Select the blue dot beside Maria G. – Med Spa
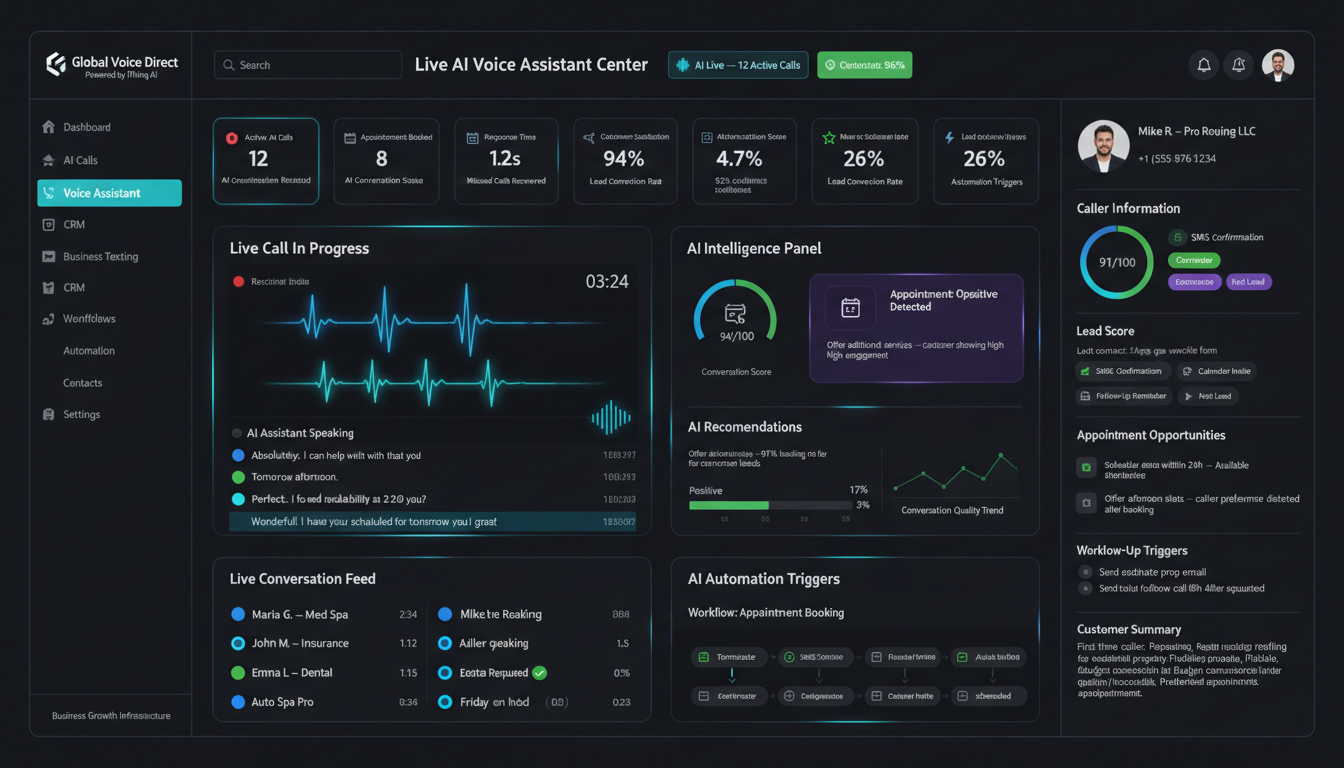1344x768 pixels. pyautogui.click(x=238, y=615)
